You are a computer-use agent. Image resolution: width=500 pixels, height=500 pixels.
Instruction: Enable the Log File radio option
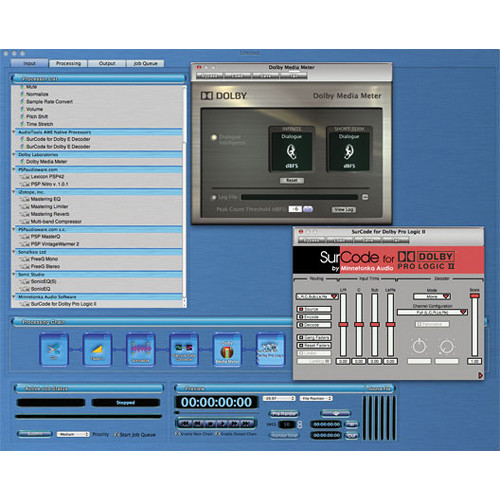(x=214, y=197)
